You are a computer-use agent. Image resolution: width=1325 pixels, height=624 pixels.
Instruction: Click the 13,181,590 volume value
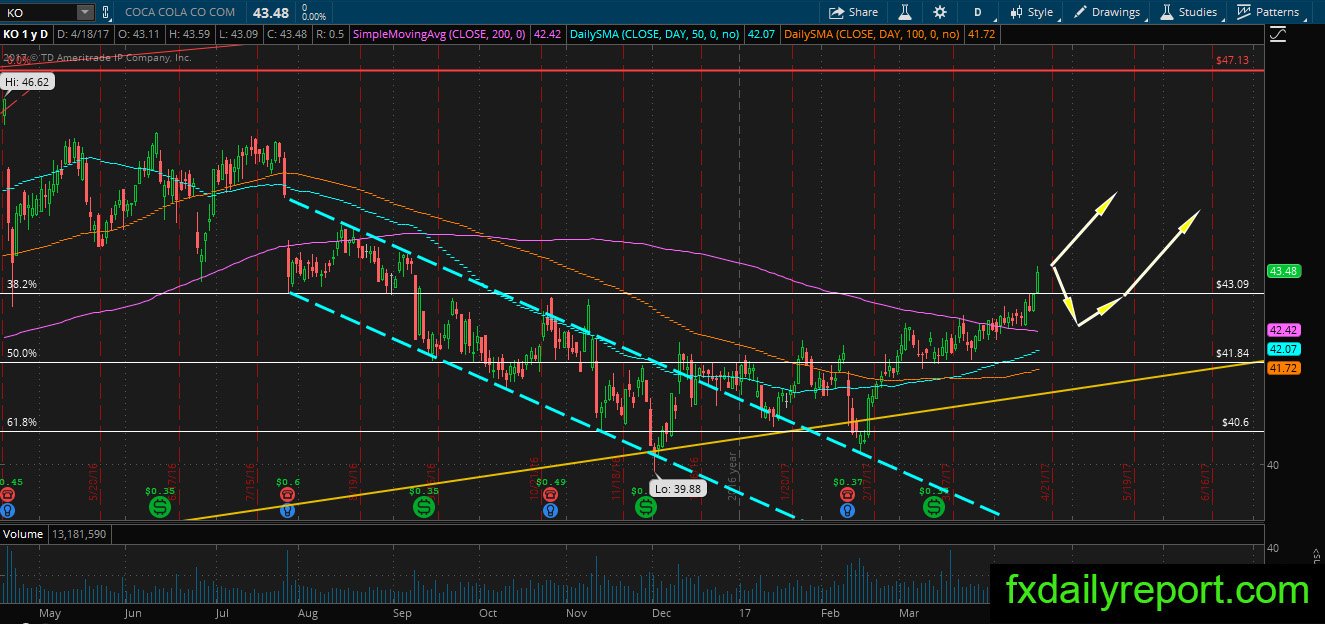79,534
